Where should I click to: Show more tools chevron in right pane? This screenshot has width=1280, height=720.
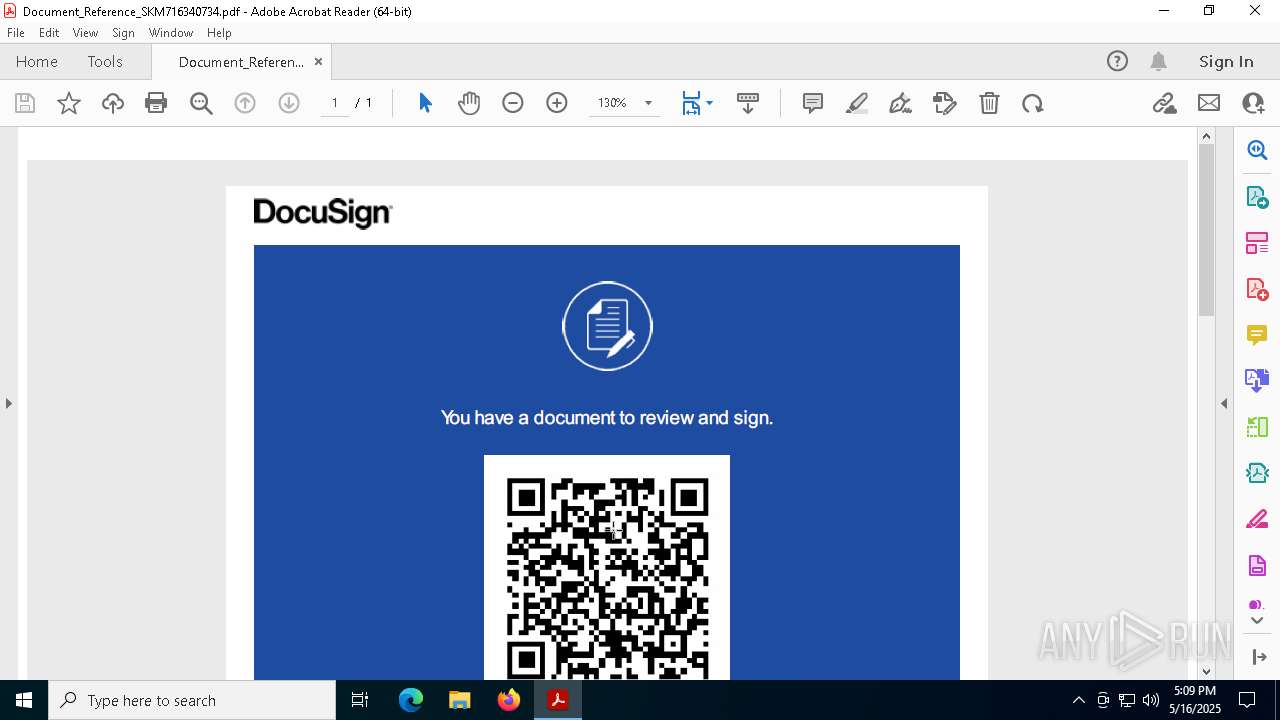(1257, 621)
